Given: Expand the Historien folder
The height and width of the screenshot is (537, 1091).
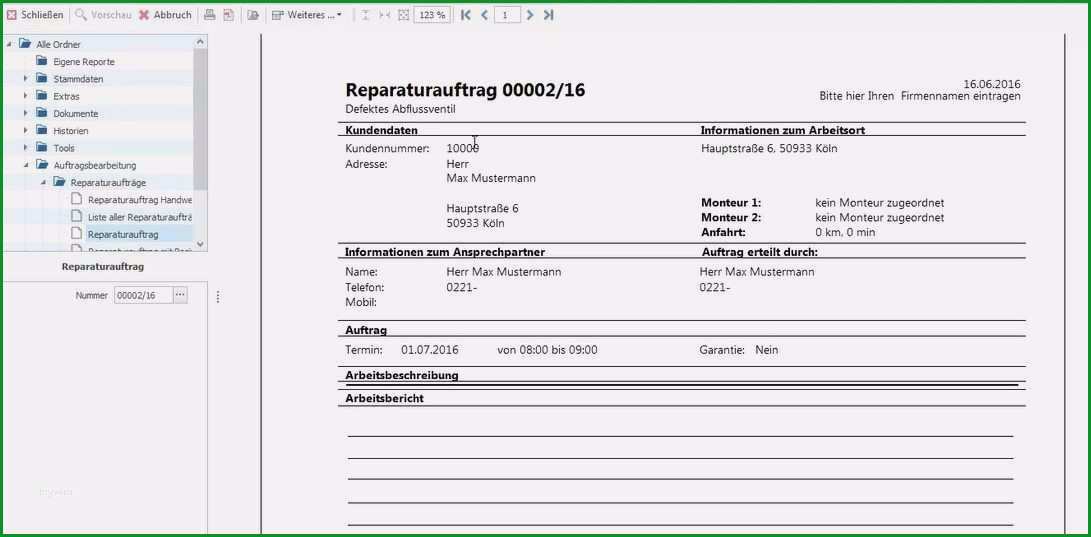Looking at the screenshot, I should (x=26, y=130).
